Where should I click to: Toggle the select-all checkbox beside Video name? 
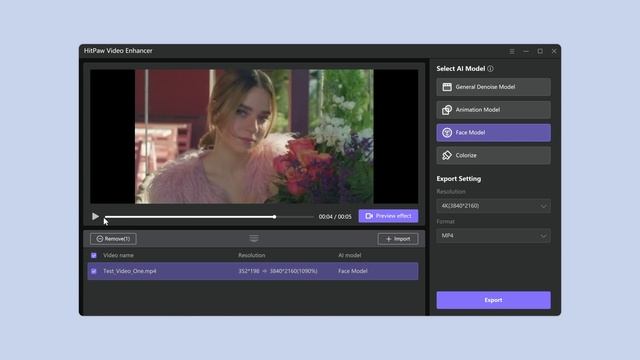coord(93,256)
